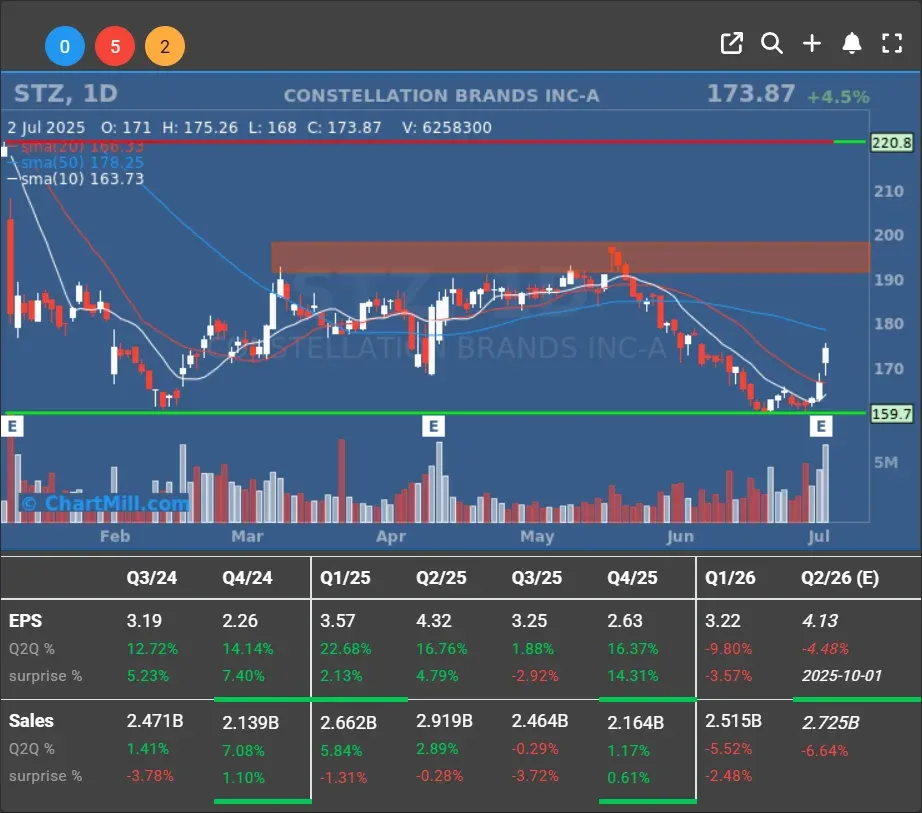
Task: Click Sales growth 7.08%
Action: point(243,751)
